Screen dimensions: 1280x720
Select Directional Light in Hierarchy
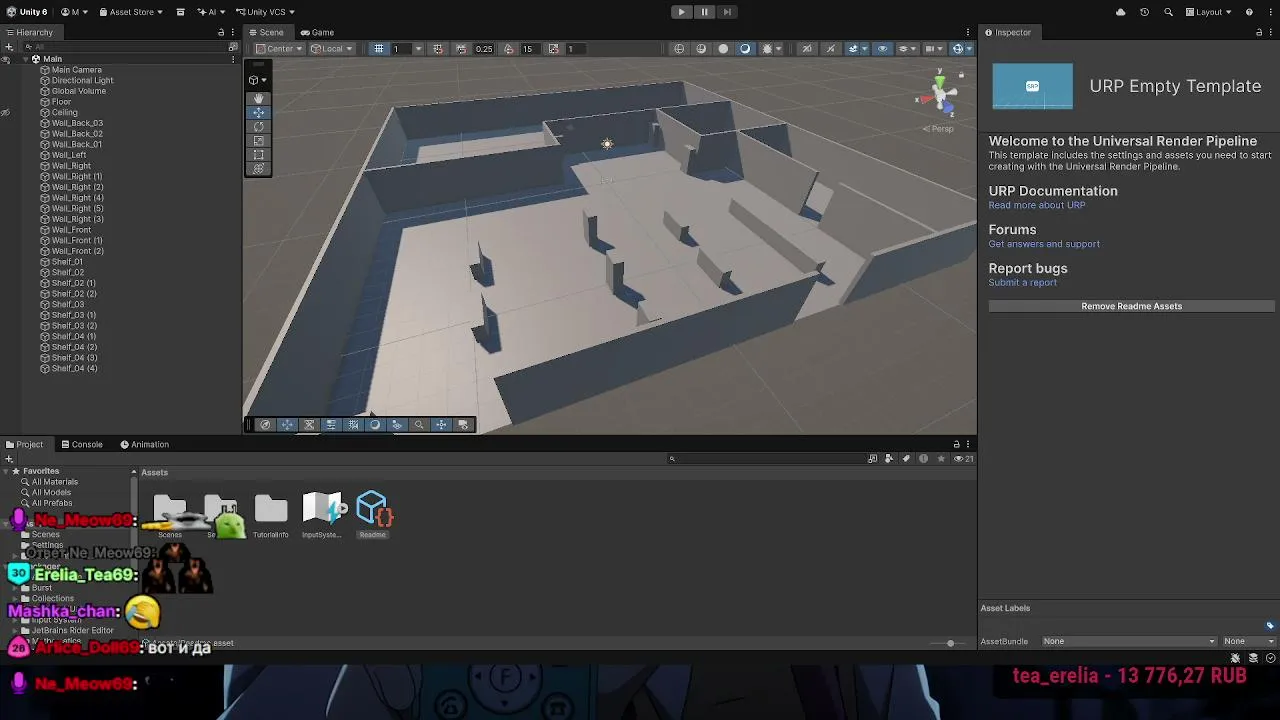pyautogui.click(x=82, y=80)
